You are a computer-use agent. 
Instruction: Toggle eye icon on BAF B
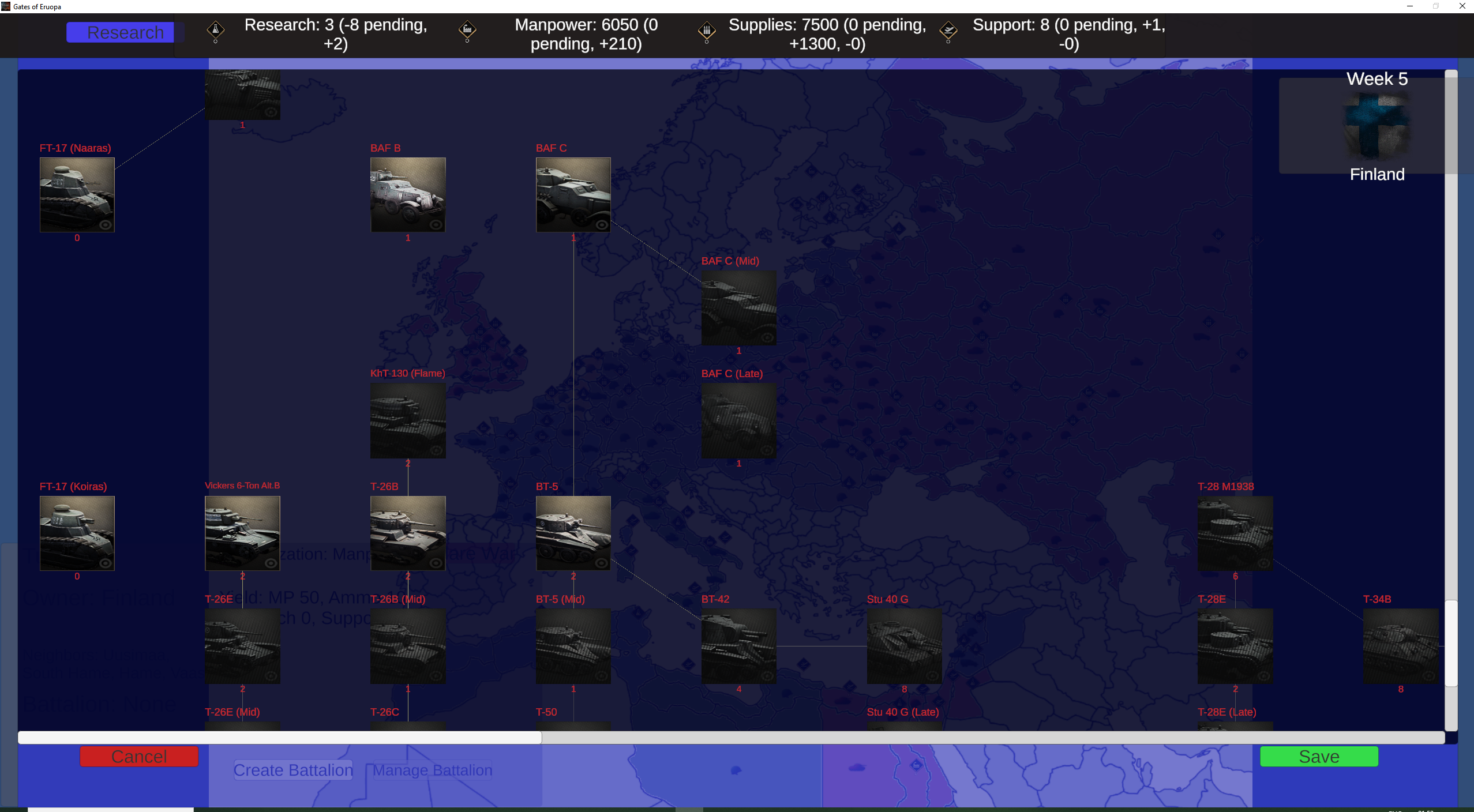[437, 225]
